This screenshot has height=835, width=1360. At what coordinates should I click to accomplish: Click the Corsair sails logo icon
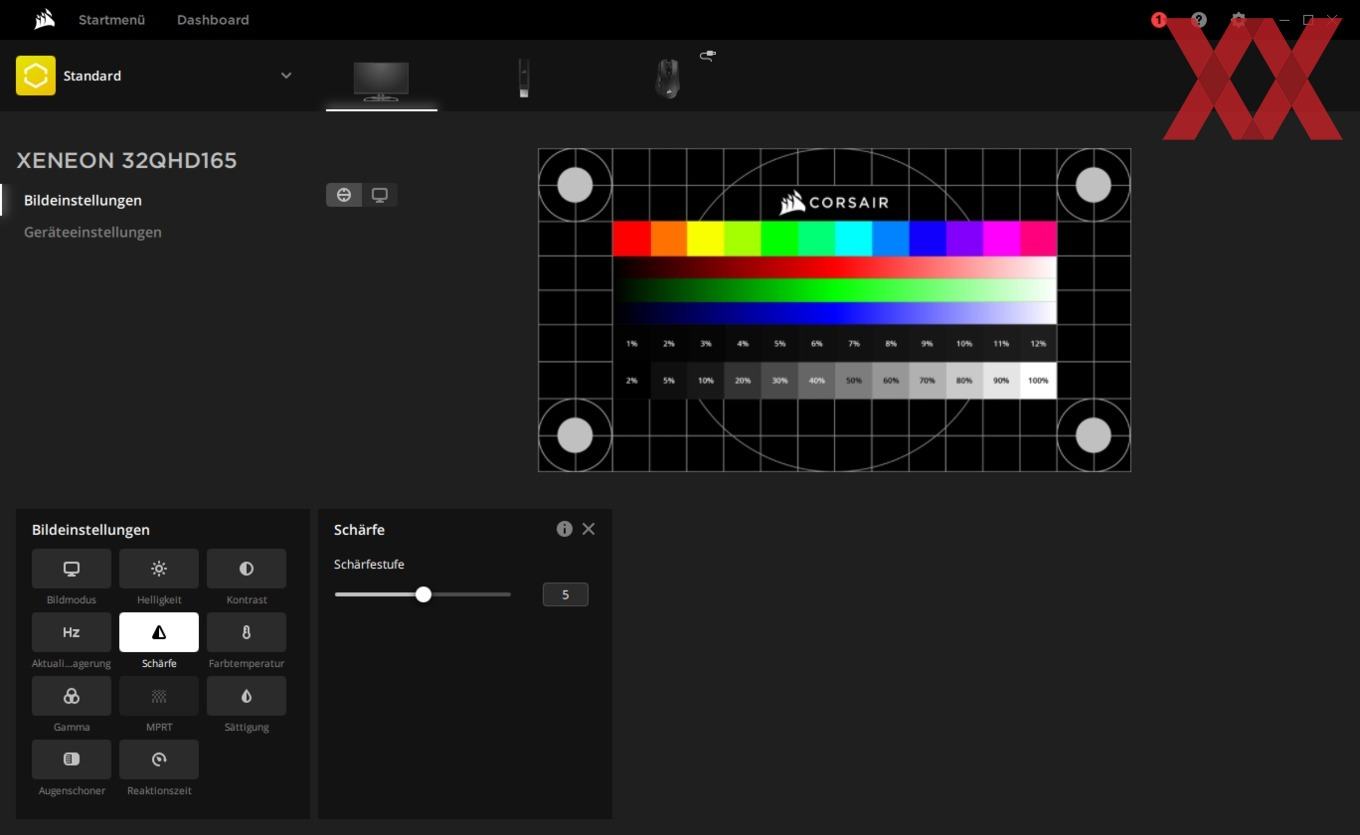[44, 19]
